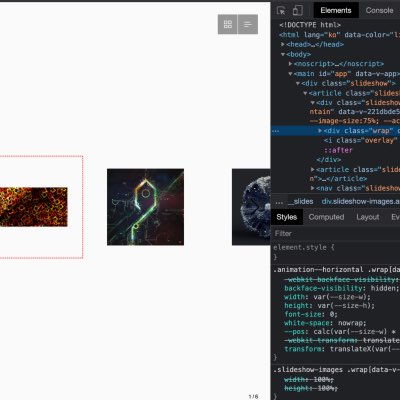Collapse the main id="app" node
Screen dimensions: 400x400
tap(290, 73)
